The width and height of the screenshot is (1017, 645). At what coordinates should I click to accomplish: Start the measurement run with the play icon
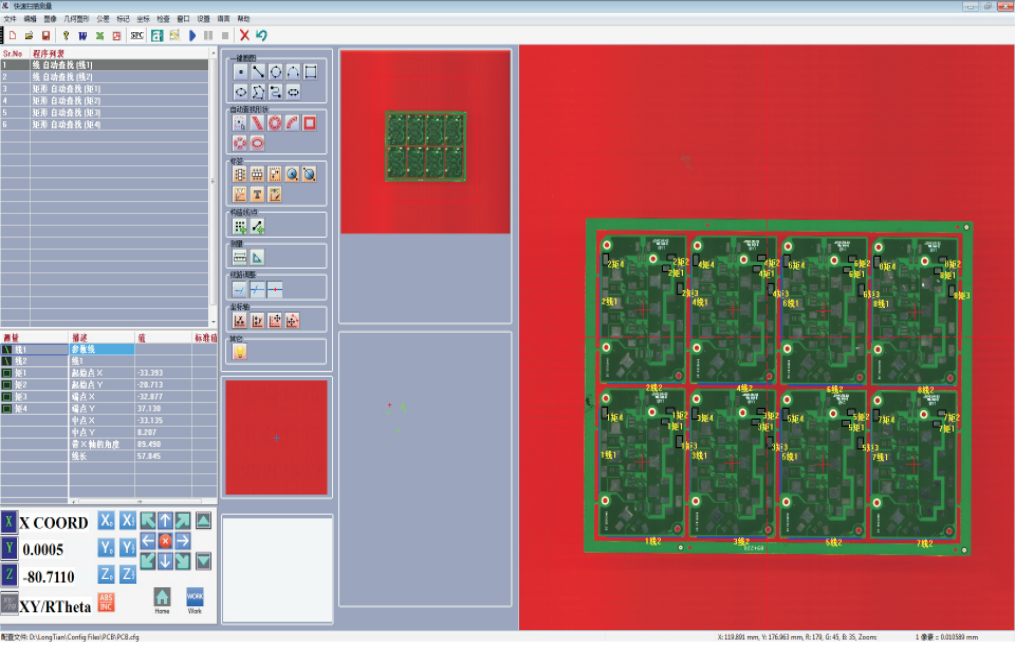[x=191, y=35]
